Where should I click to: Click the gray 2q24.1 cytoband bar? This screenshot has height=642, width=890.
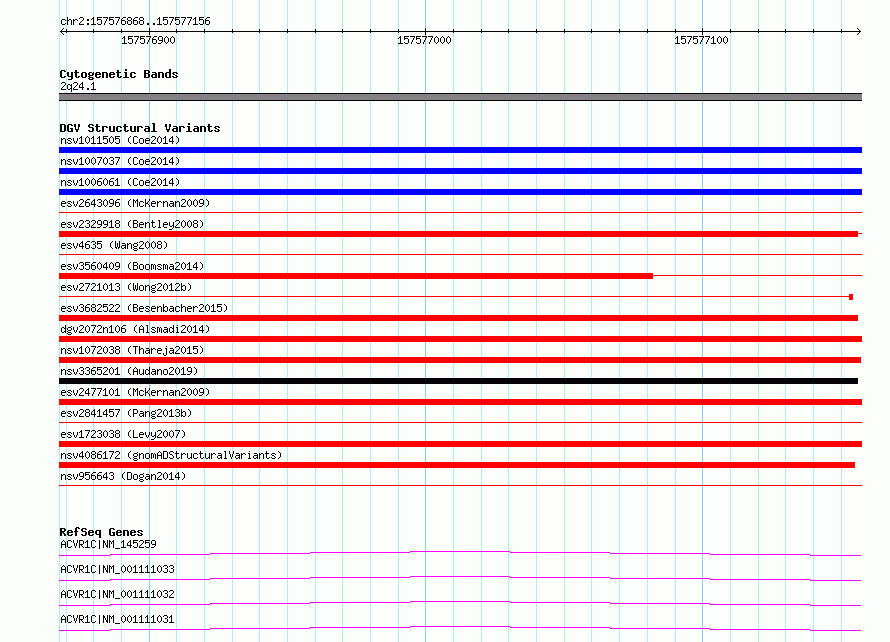(x=460, y=97)
